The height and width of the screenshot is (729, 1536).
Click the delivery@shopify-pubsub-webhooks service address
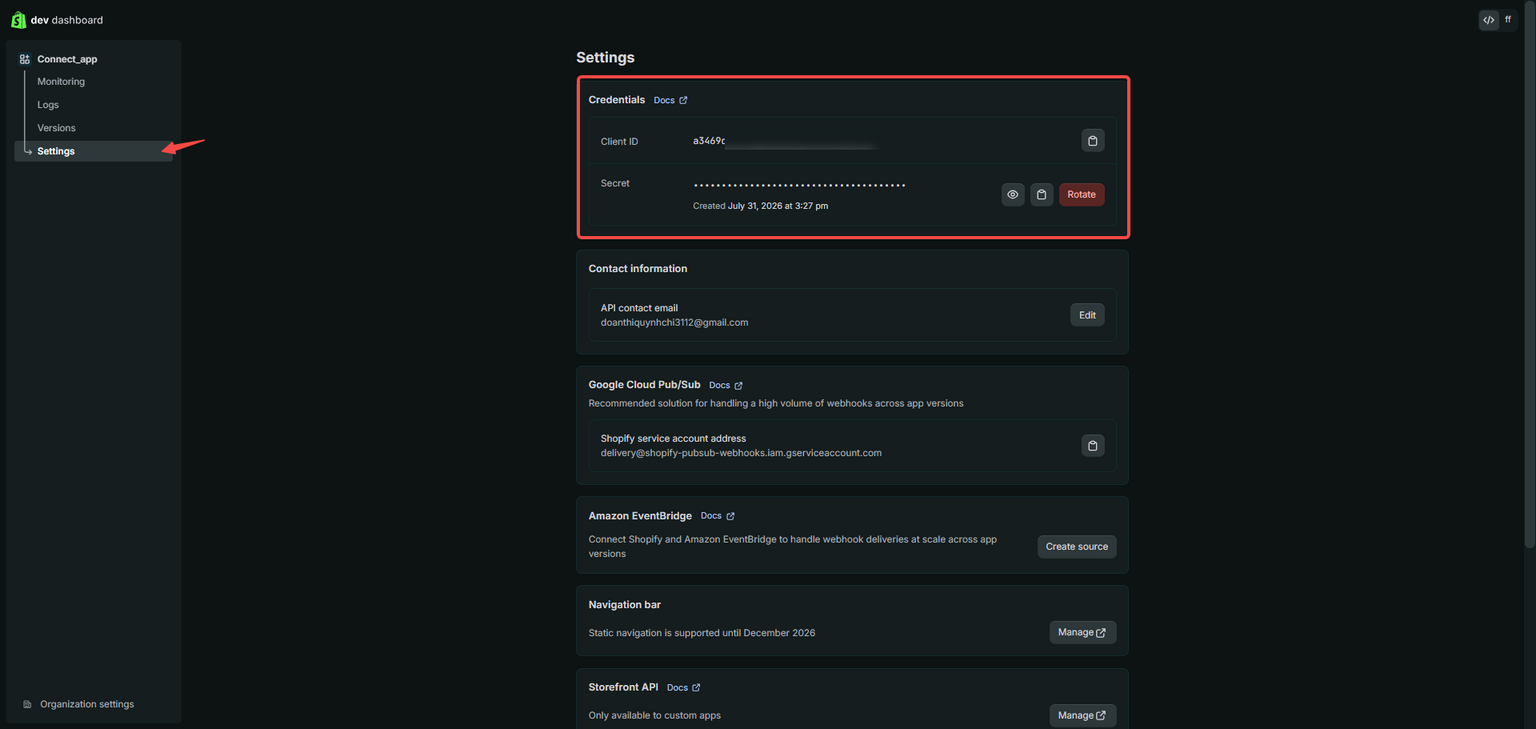[741, 453]
